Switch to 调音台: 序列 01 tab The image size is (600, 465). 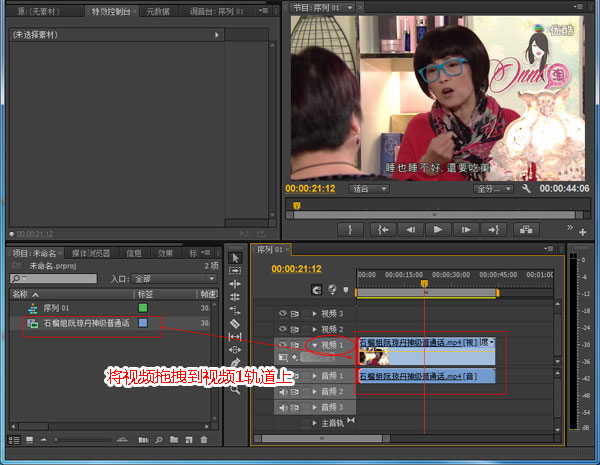[x=217, y=11]
